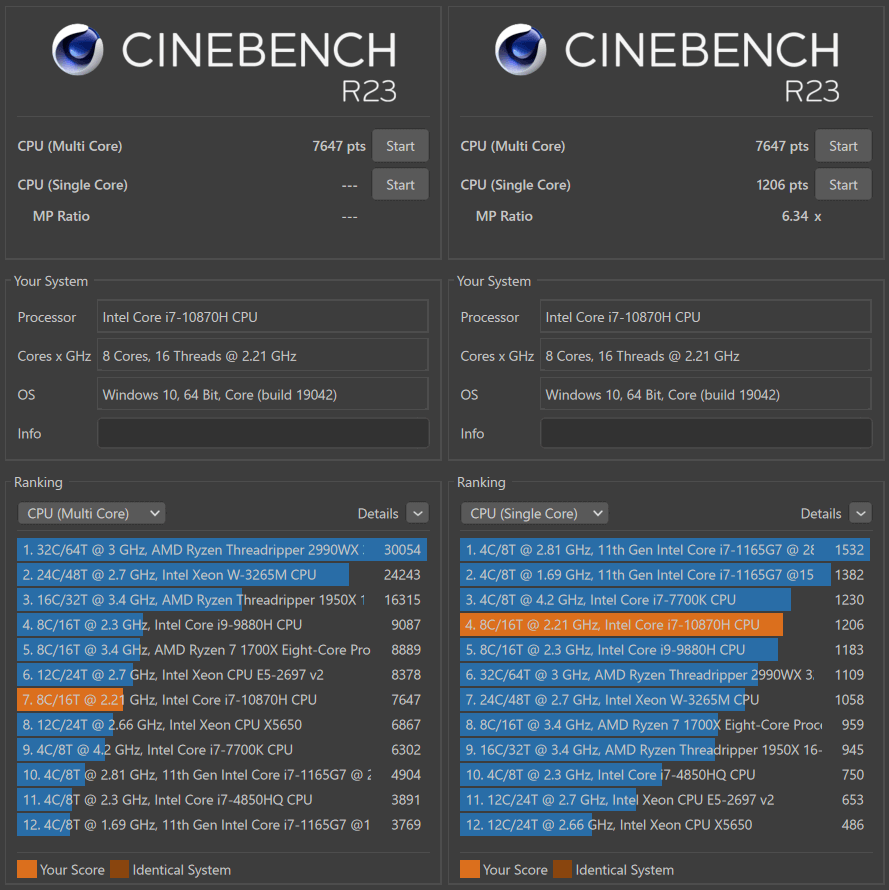889x890 pixels.
Task: Select Threadripper 2990WX row scoring 1109
Action: (665, 674)
